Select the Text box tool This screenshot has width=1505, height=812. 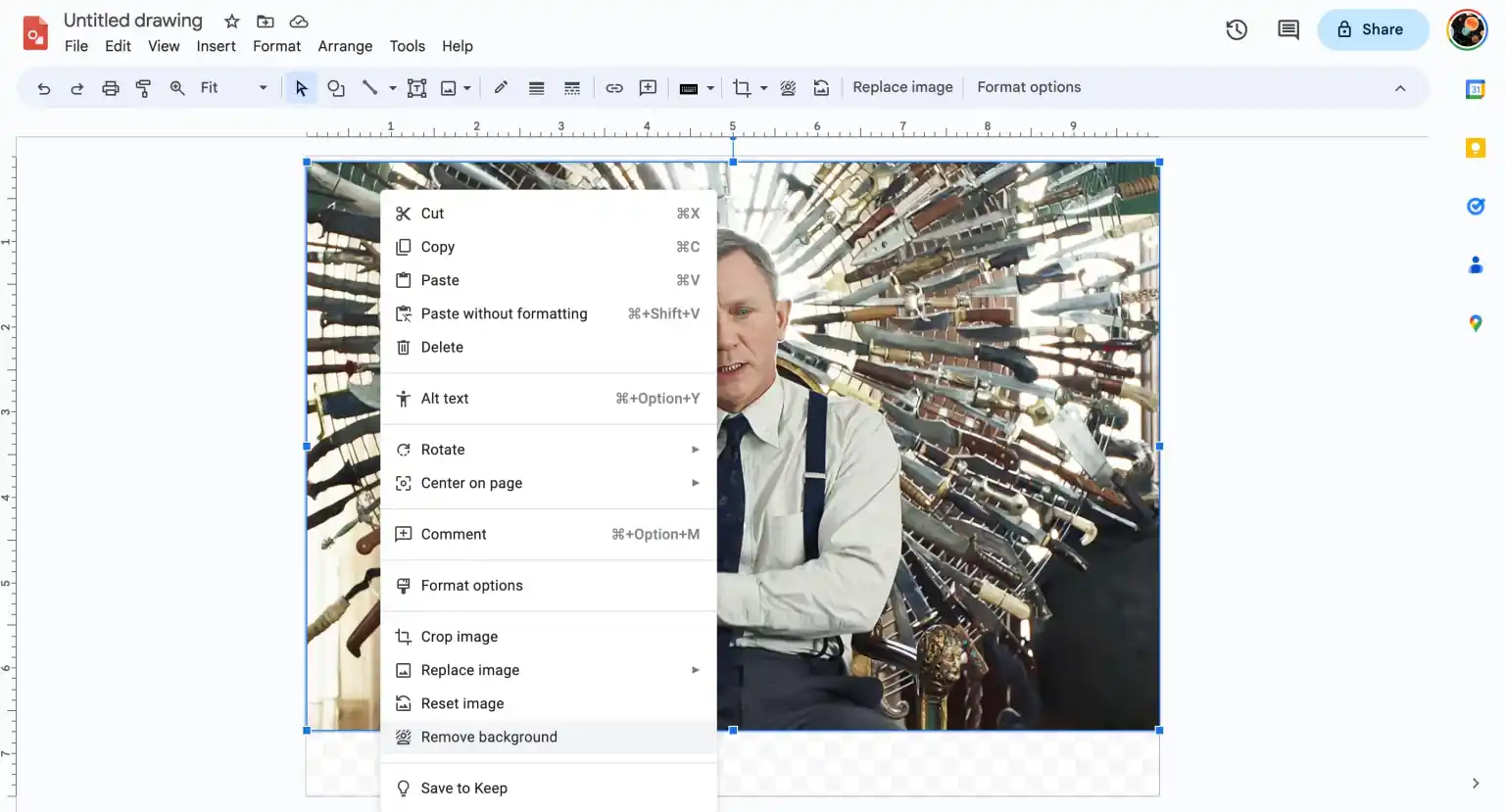point(416,88)
